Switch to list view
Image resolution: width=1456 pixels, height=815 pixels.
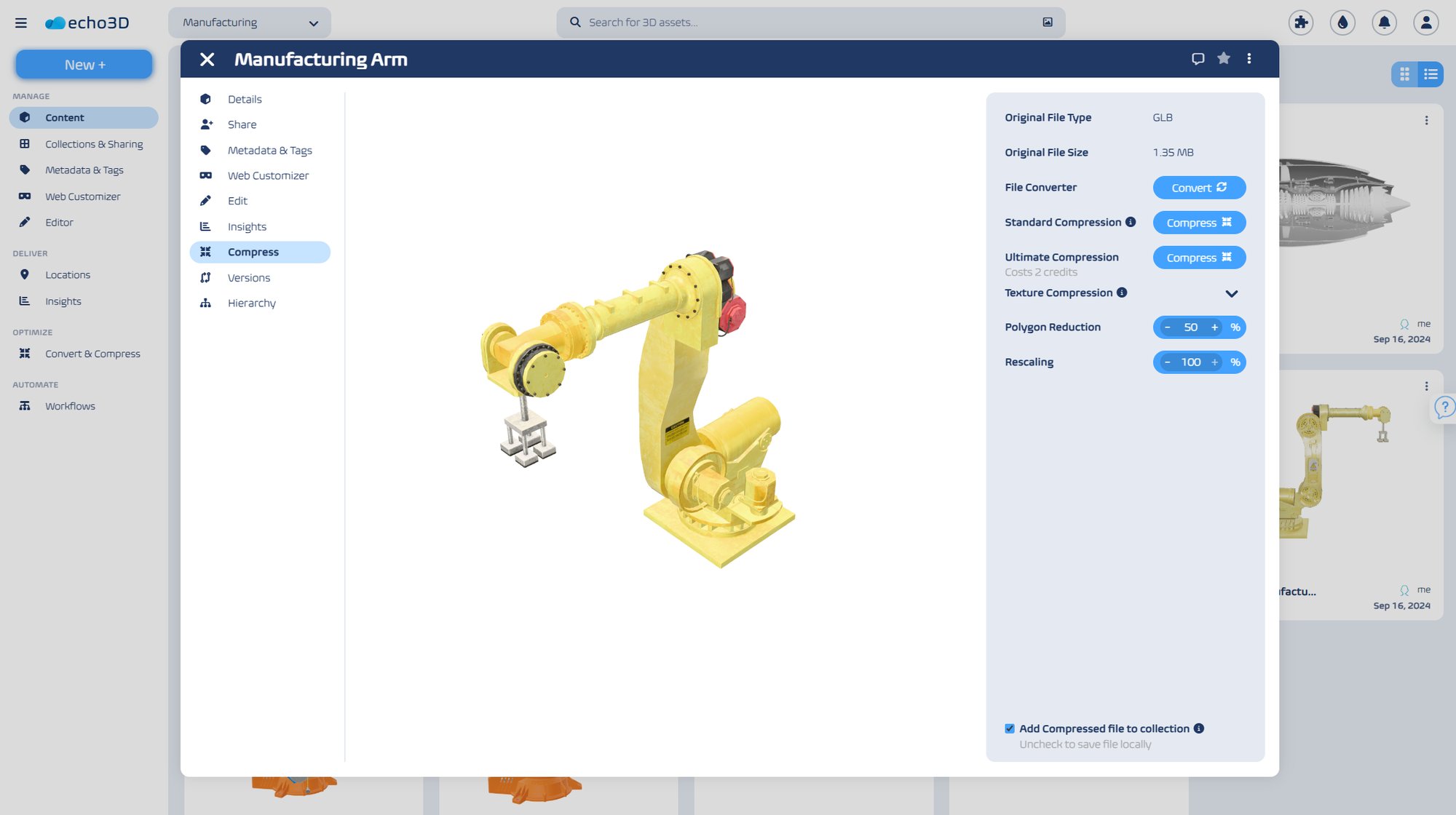pos(1431,74)
